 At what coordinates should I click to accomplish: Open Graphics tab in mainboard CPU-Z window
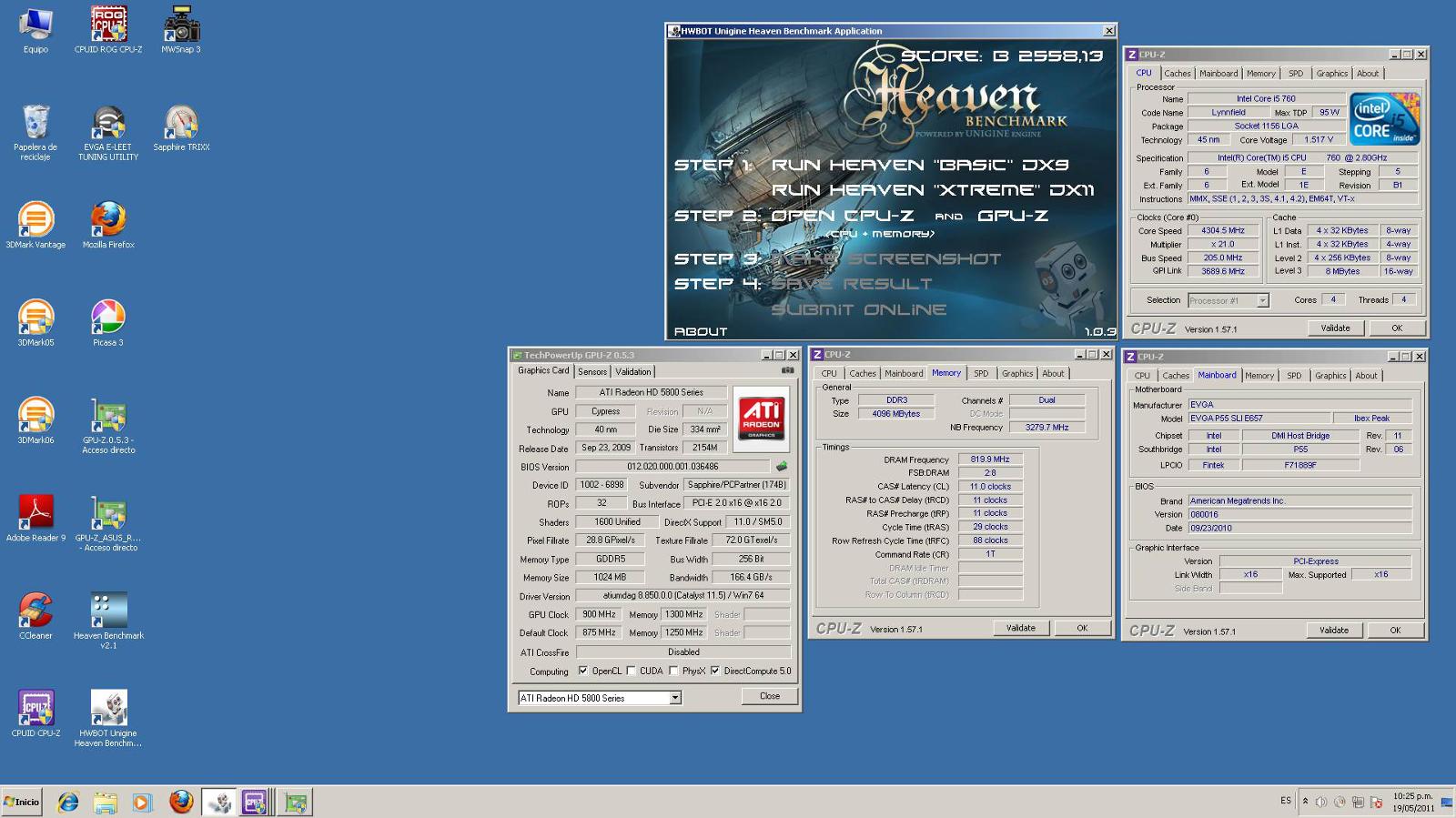(1330, 375)
